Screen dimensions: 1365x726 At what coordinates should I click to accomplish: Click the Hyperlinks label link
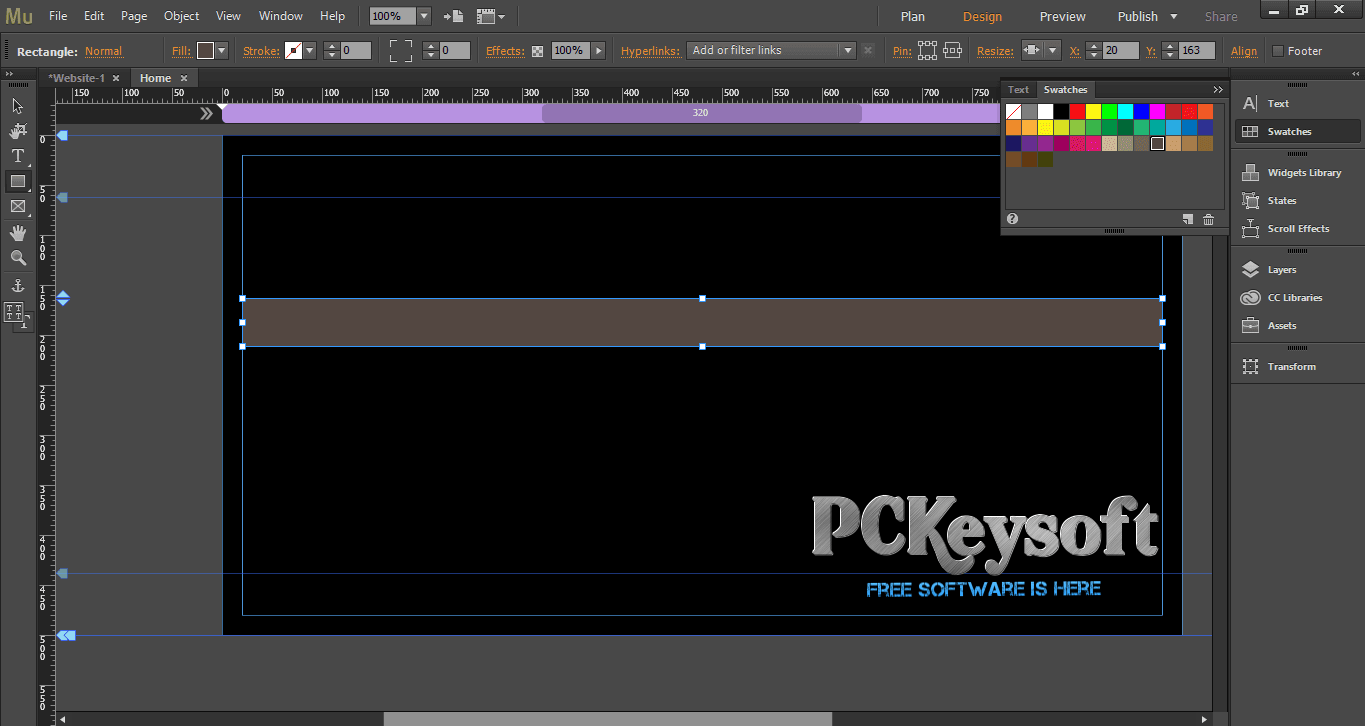click(x=650, y=51)
